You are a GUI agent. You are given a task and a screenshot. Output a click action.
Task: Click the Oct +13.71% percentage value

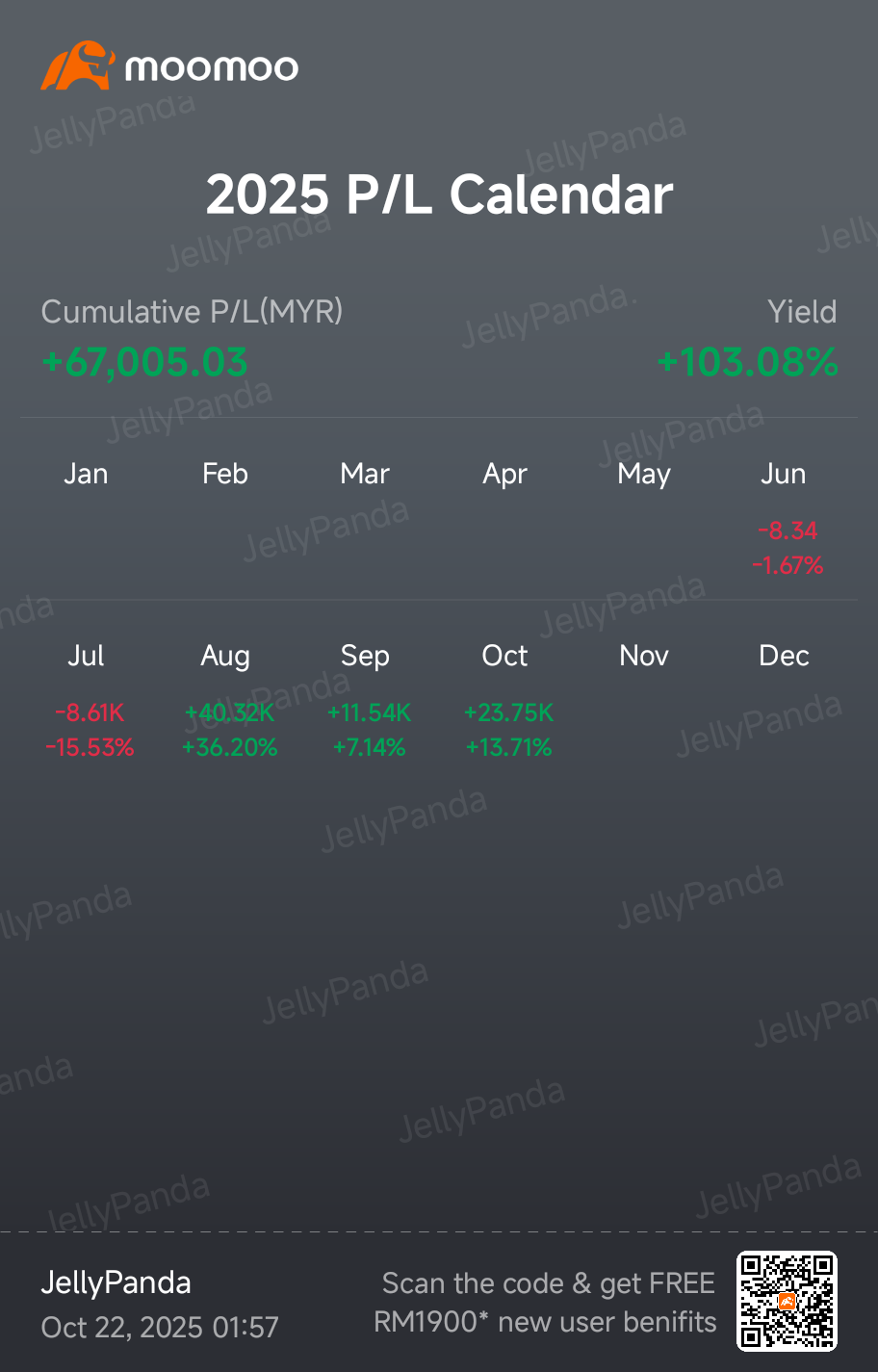click(x=508, y=748)
